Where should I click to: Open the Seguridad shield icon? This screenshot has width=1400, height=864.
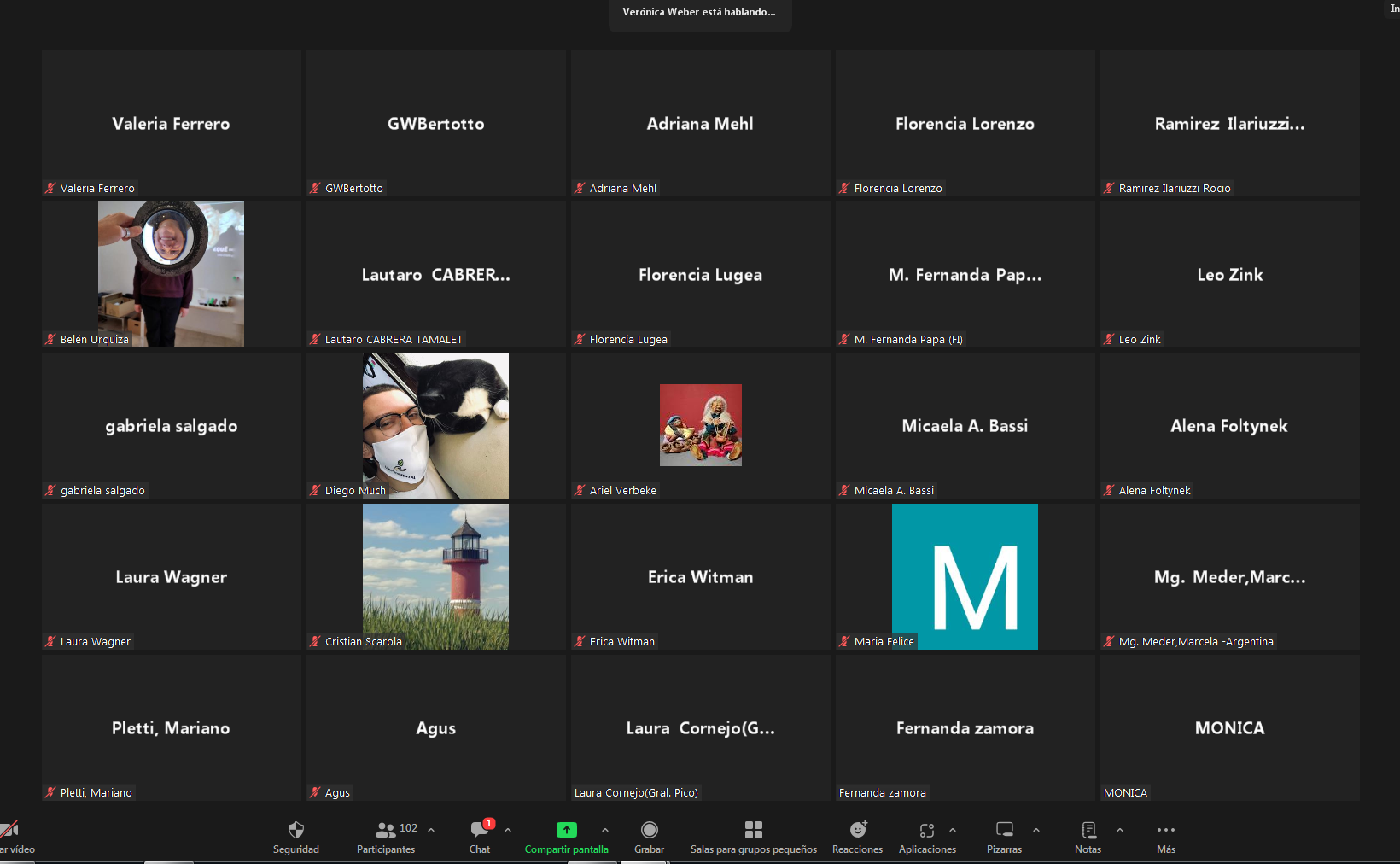(296, 830)
